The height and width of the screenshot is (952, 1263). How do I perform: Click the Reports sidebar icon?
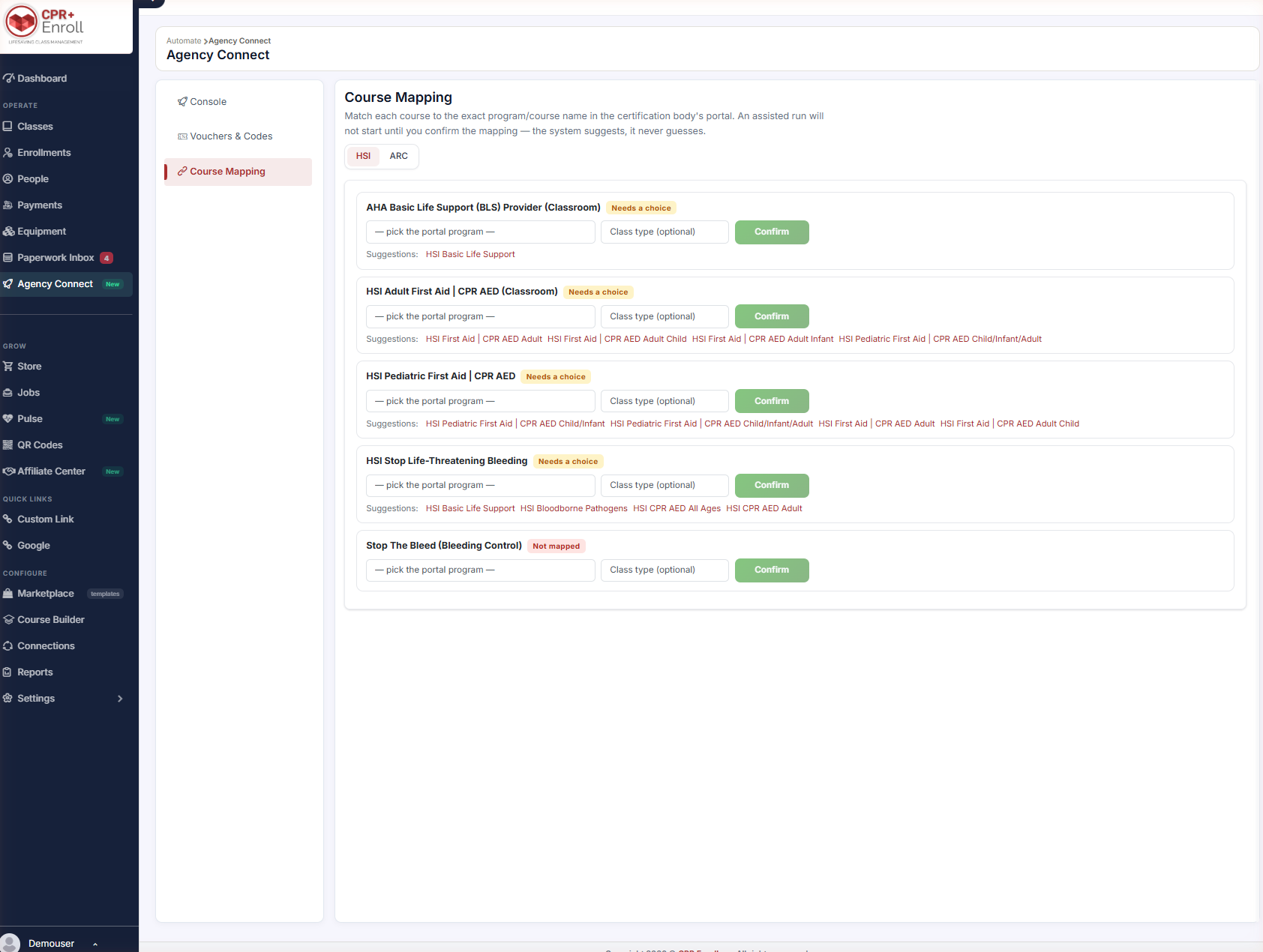8,672
